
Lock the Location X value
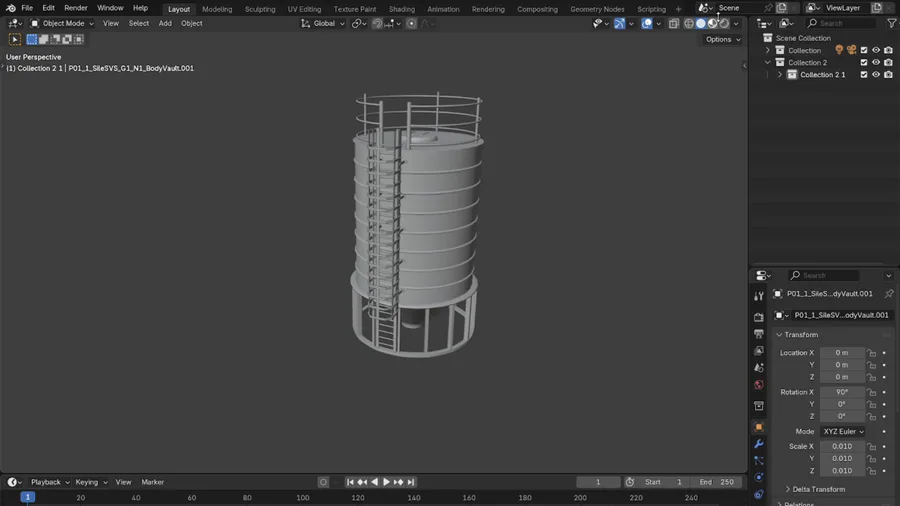click(x=871, y=353)
